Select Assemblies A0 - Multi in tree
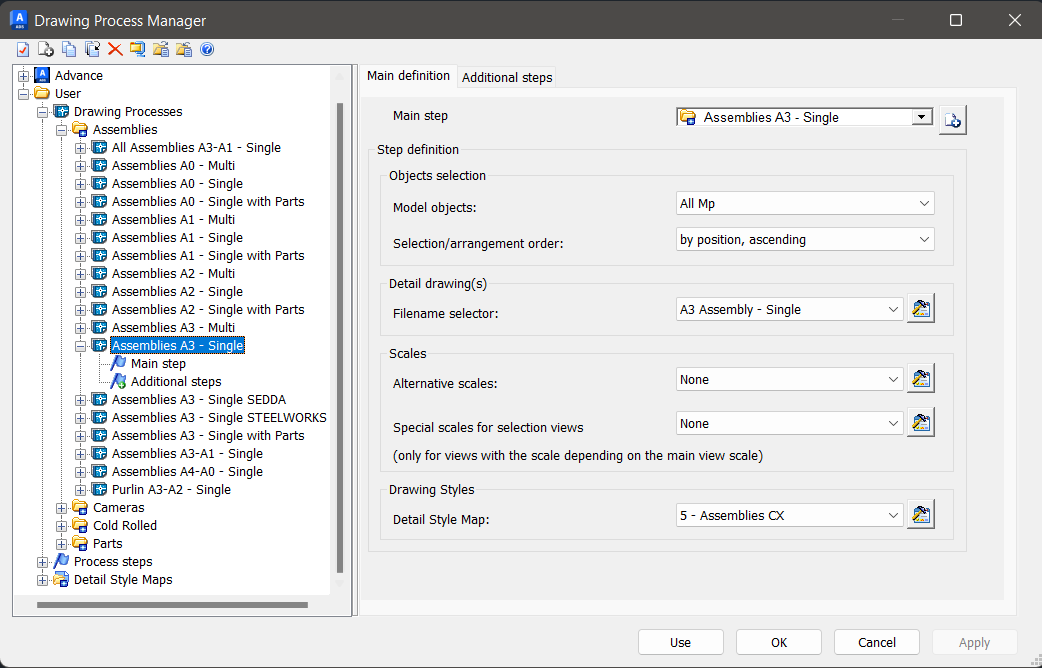 coord(173,166)
